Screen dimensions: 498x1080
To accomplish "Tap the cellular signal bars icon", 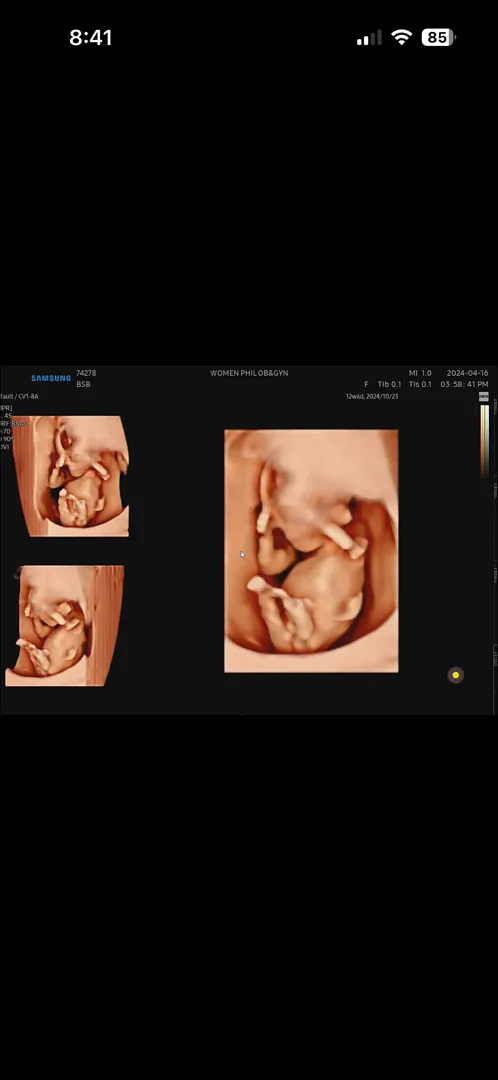I will coord(369,39).
